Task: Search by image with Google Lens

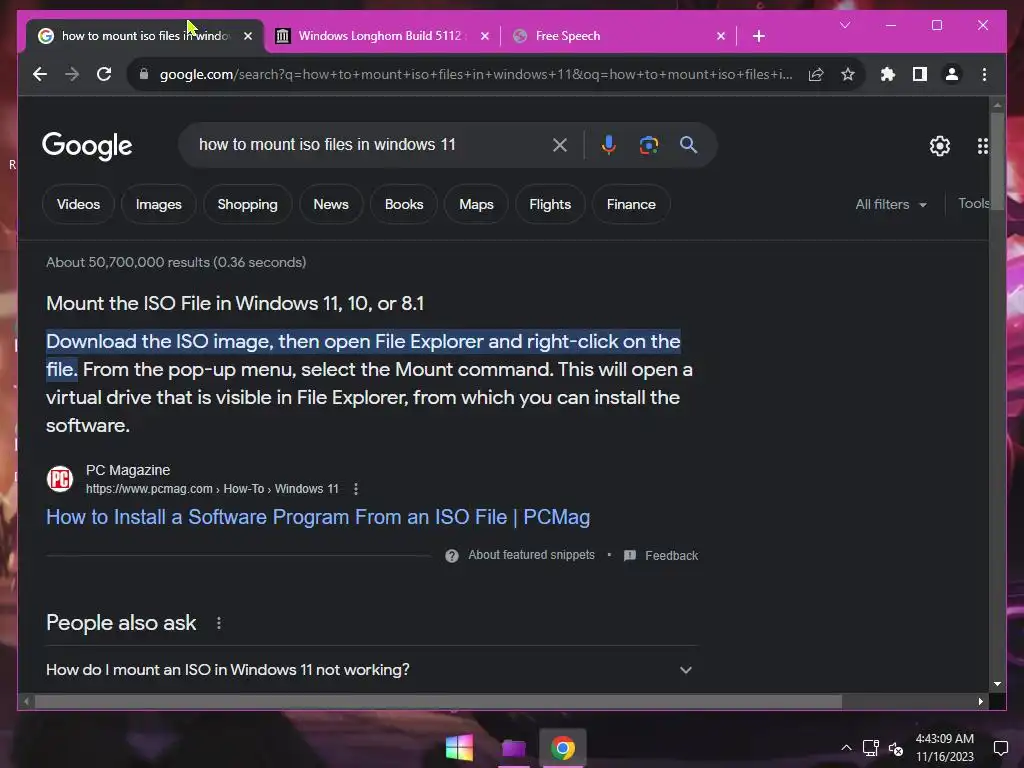Action: click(648, 145)
